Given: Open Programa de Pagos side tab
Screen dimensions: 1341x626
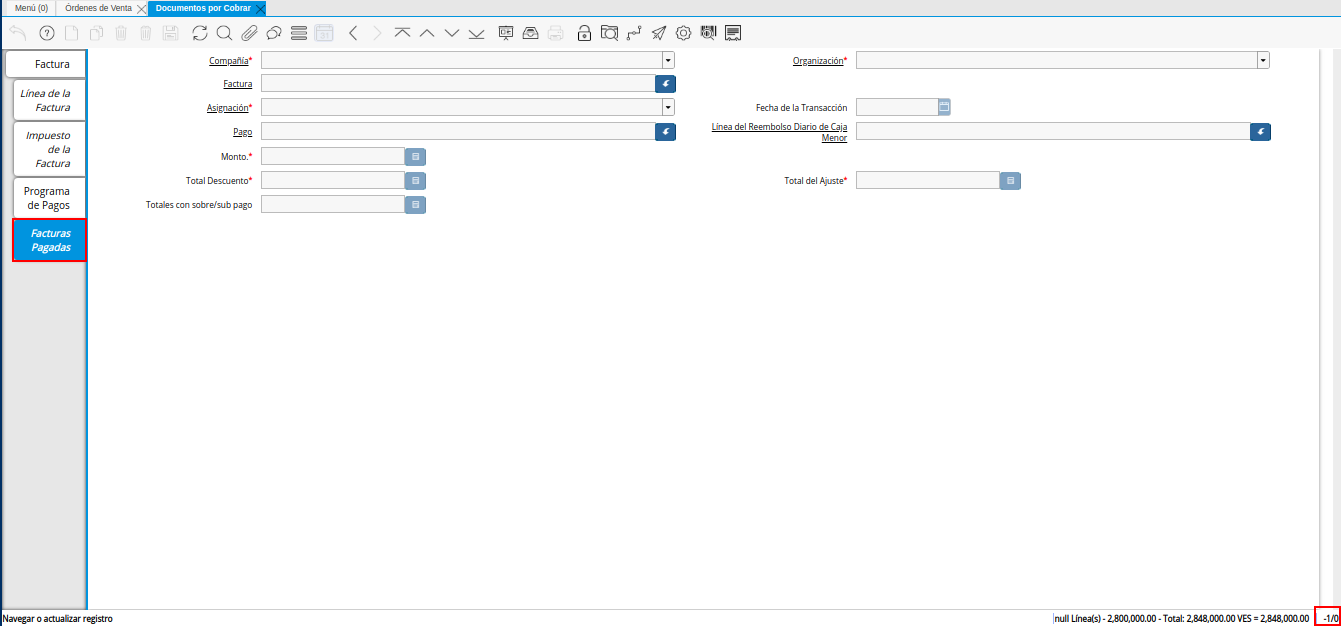Looking at the screenshot, I should [50, 198].
